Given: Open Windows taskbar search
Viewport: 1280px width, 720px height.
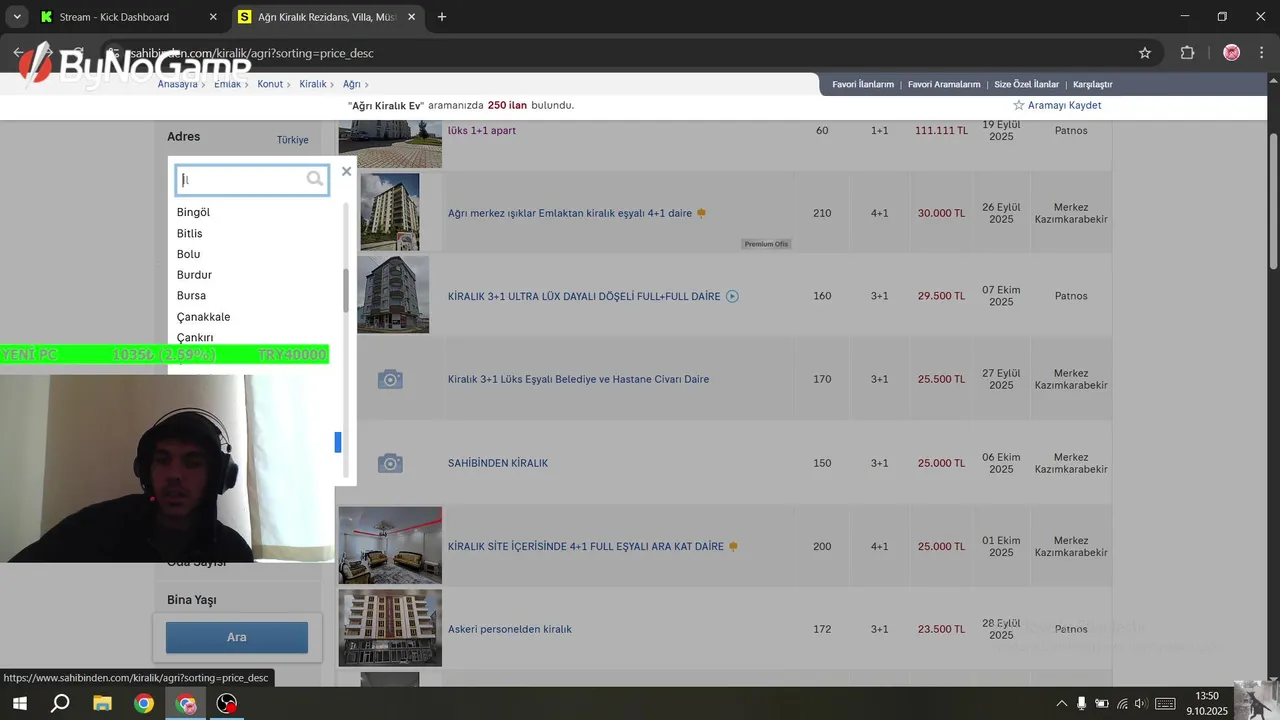Looking at the screenshot, I should 60,703.
